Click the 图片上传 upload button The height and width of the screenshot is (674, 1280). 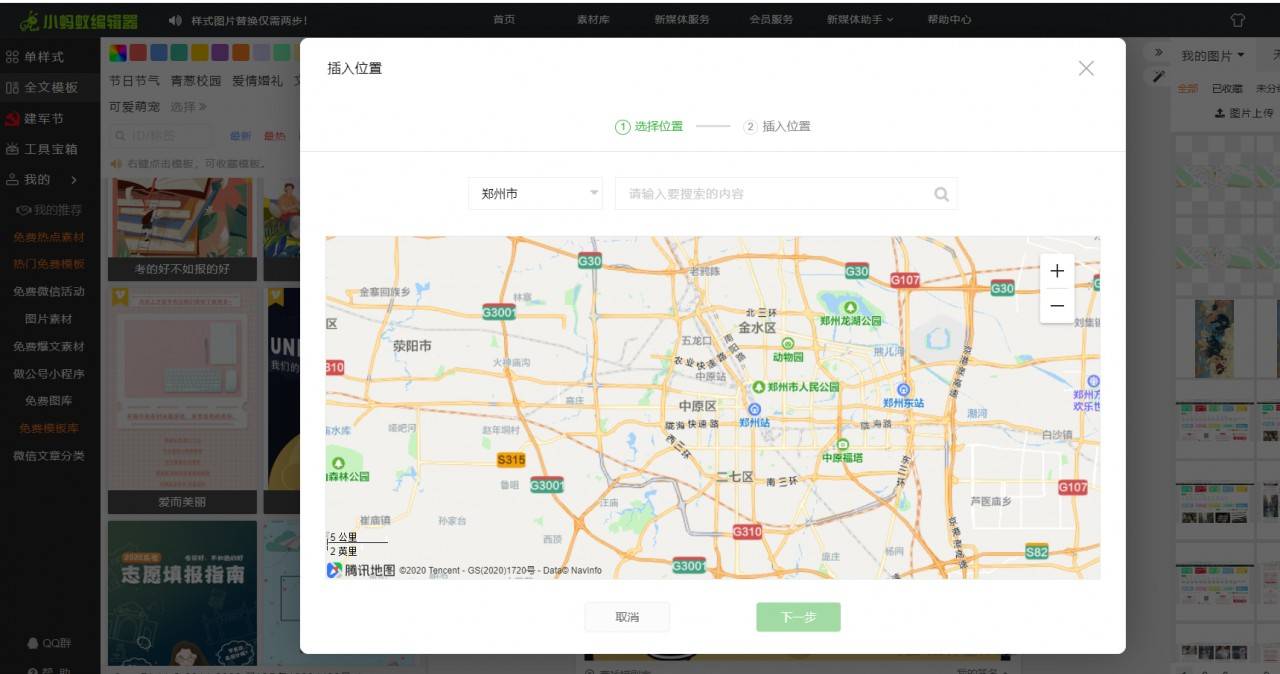[1244, 114]
